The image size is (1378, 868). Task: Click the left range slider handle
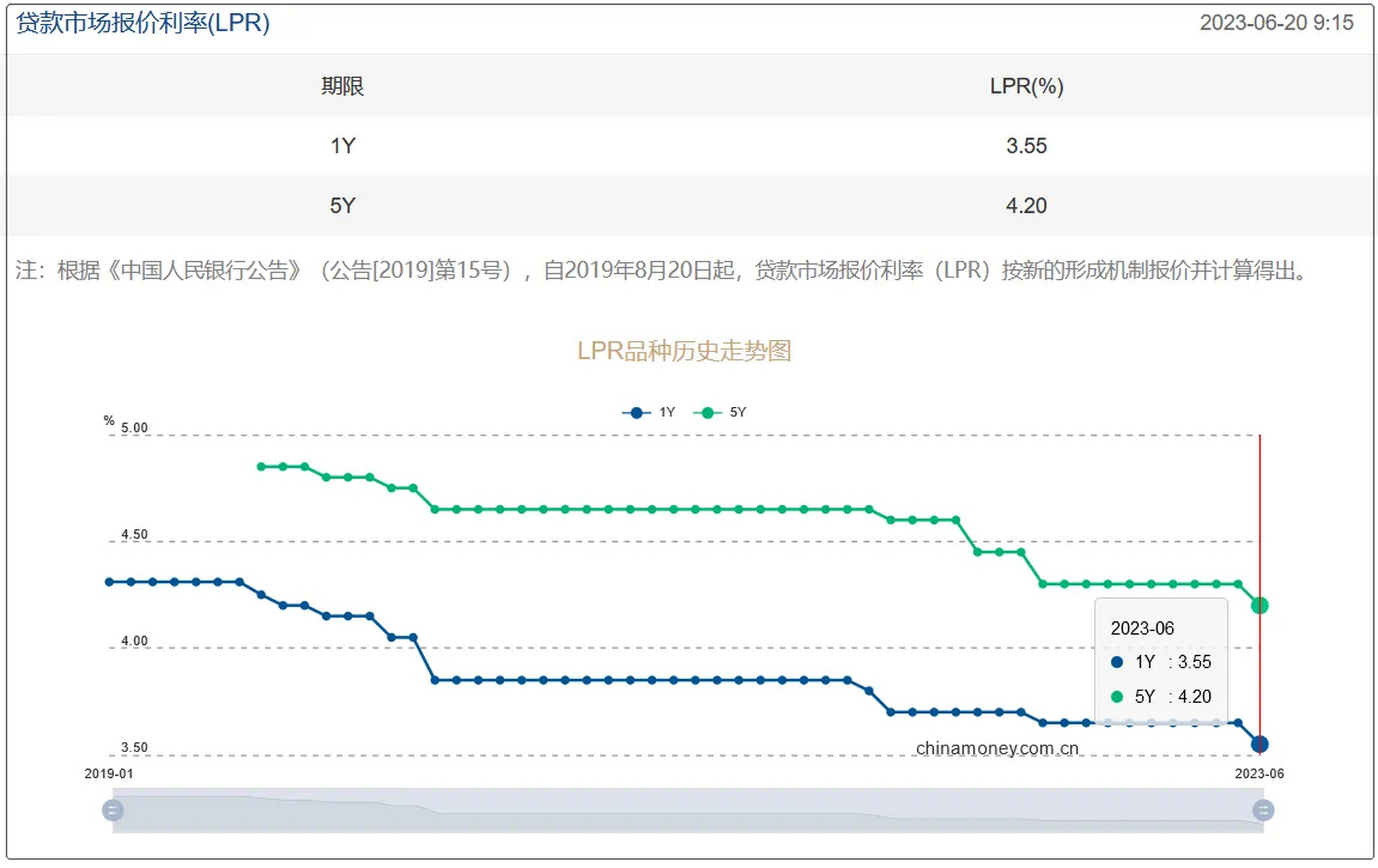pos(113,810)
